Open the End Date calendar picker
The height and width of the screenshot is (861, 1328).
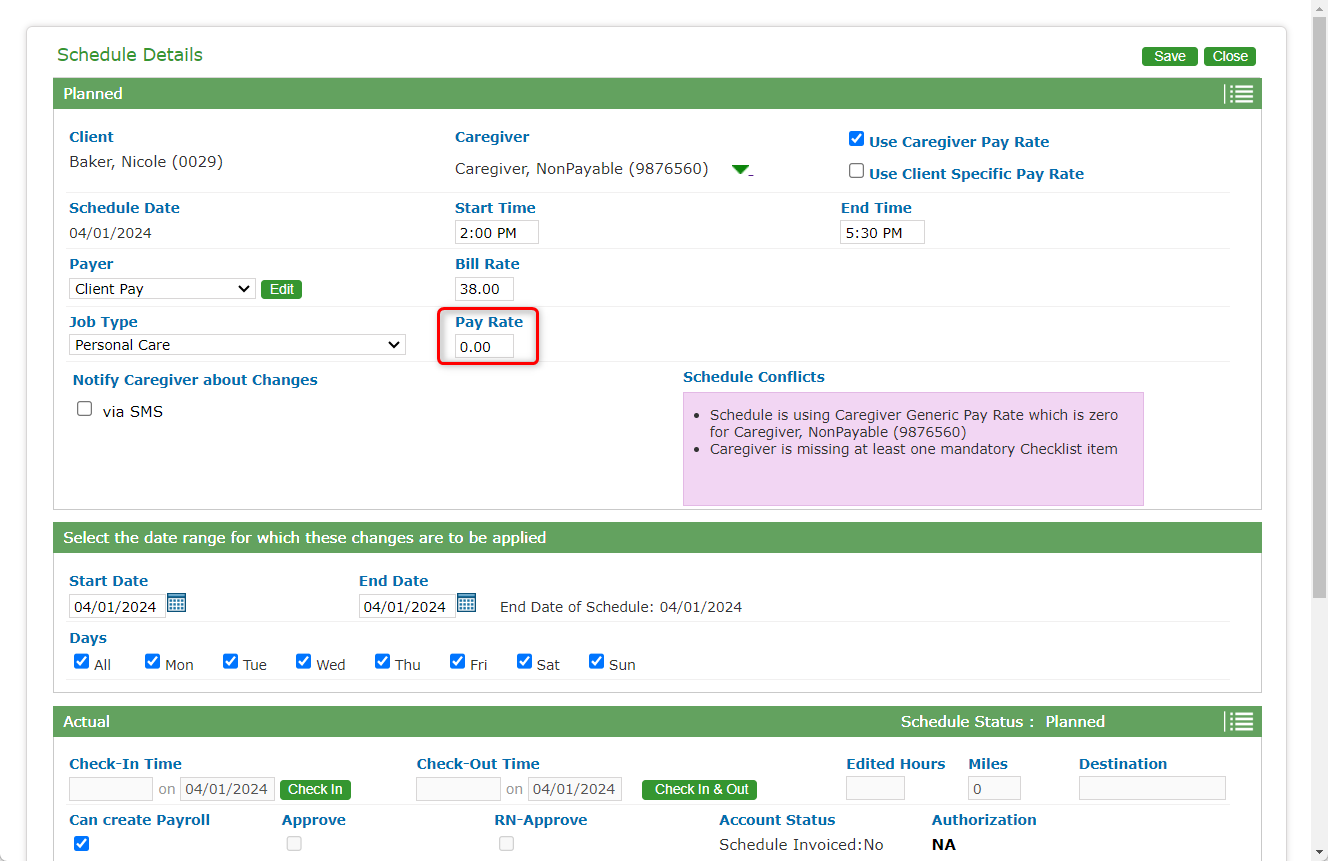click(x=467, y=603)
